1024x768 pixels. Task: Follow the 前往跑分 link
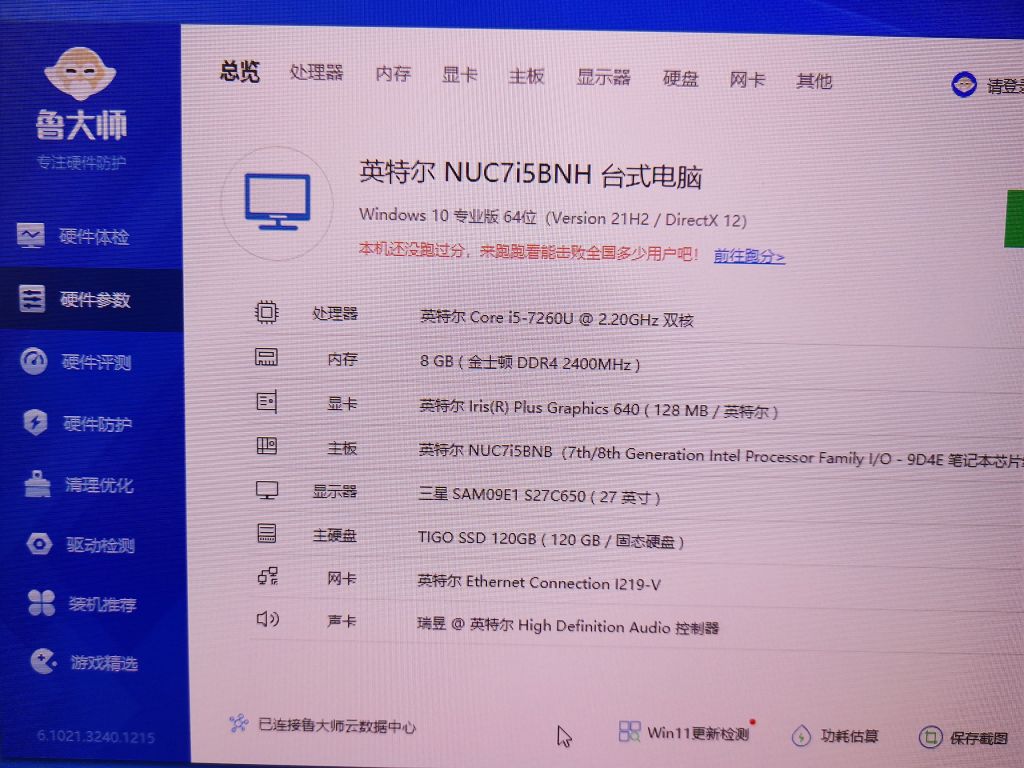click(749, 256)
